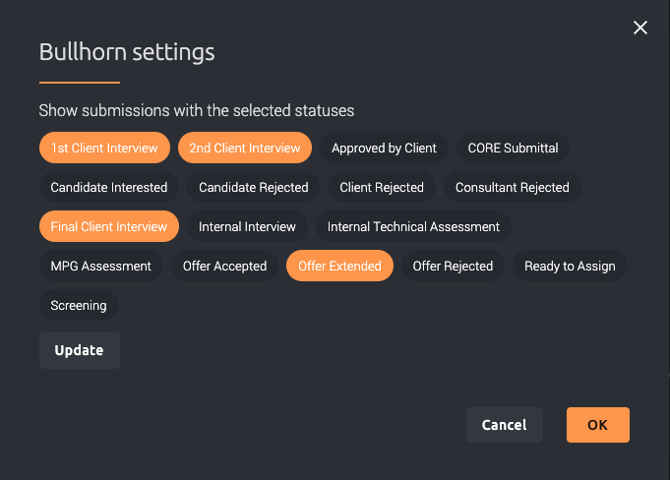Enable the Candidate Rejected status chip
The height and width of the screenshot is (480, 670).
click(x=254, y=187)
